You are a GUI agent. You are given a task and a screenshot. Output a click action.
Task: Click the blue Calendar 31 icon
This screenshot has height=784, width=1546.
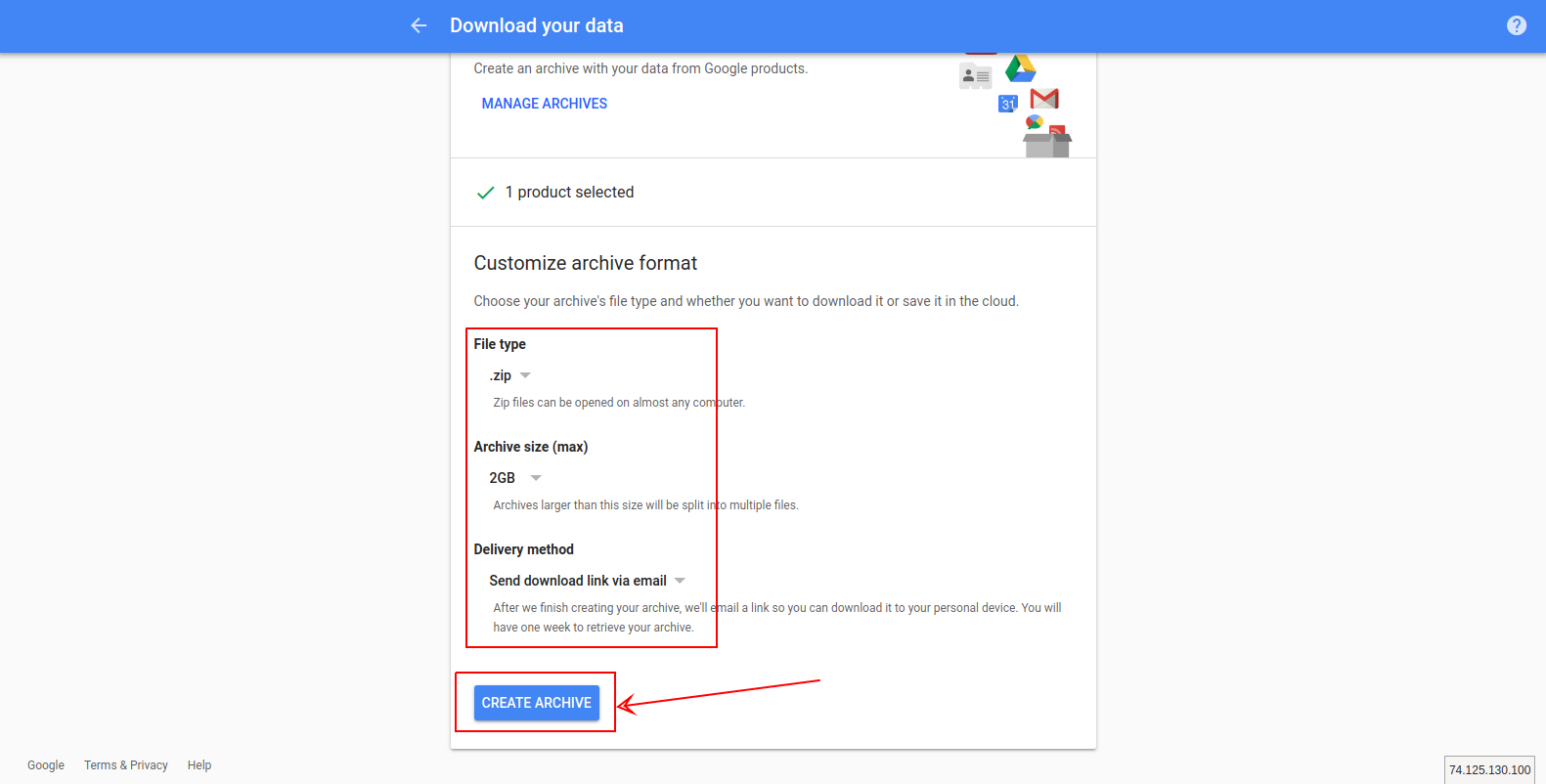click(1007, 104)
